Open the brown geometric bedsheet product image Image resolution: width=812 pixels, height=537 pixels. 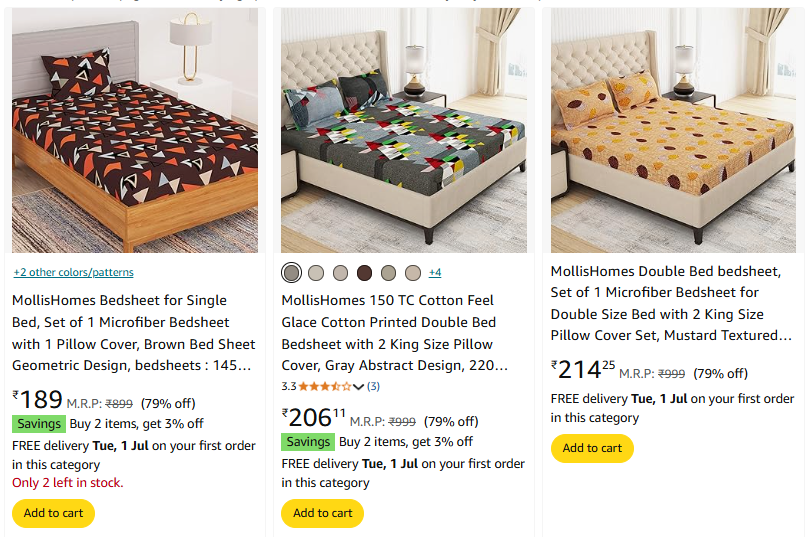135,130
